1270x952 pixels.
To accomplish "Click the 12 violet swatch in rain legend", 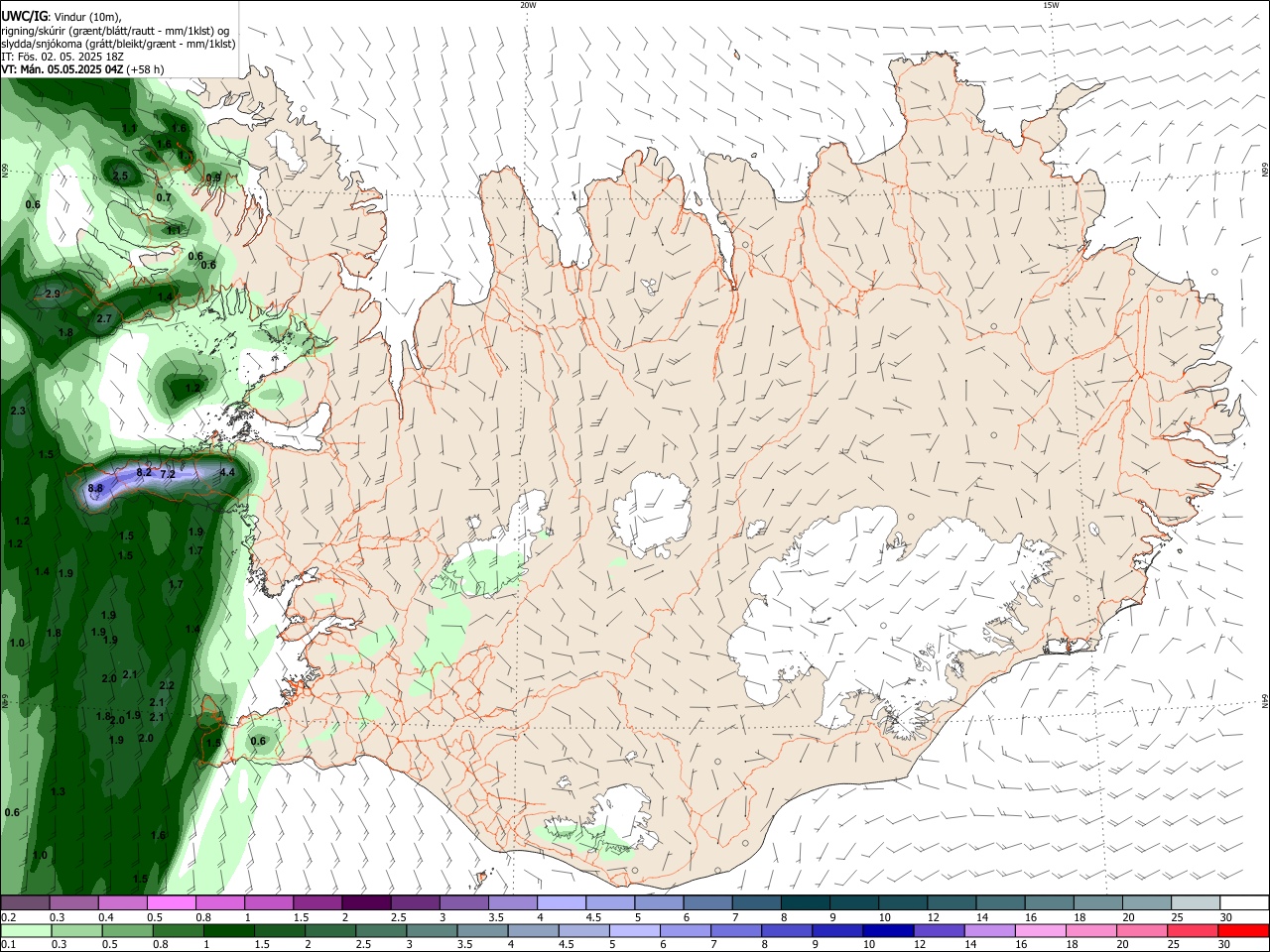I will [x=938, y=930].
